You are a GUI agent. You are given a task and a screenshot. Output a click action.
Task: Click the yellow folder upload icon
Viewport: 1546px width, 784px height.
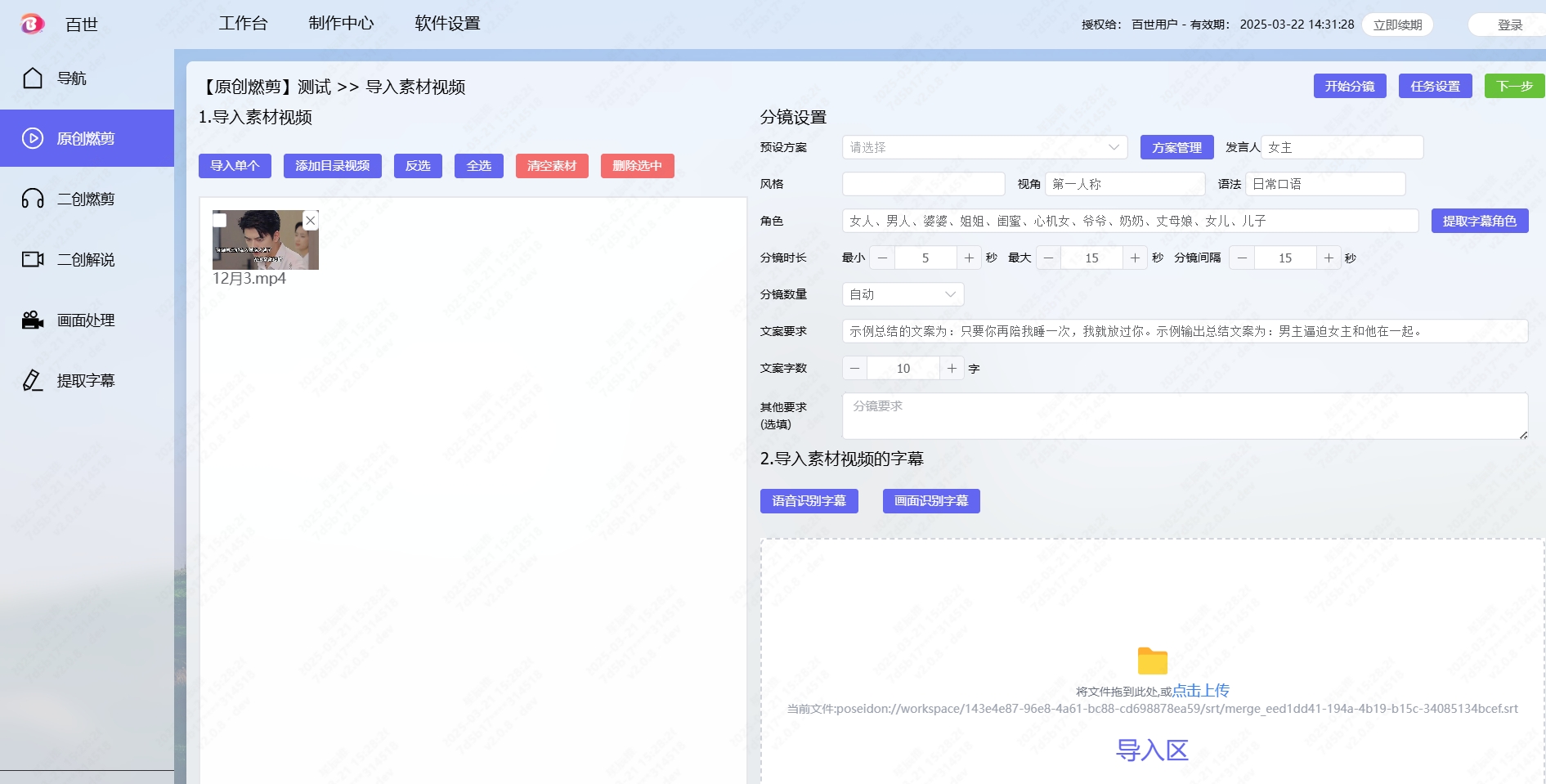point(1152,661)
